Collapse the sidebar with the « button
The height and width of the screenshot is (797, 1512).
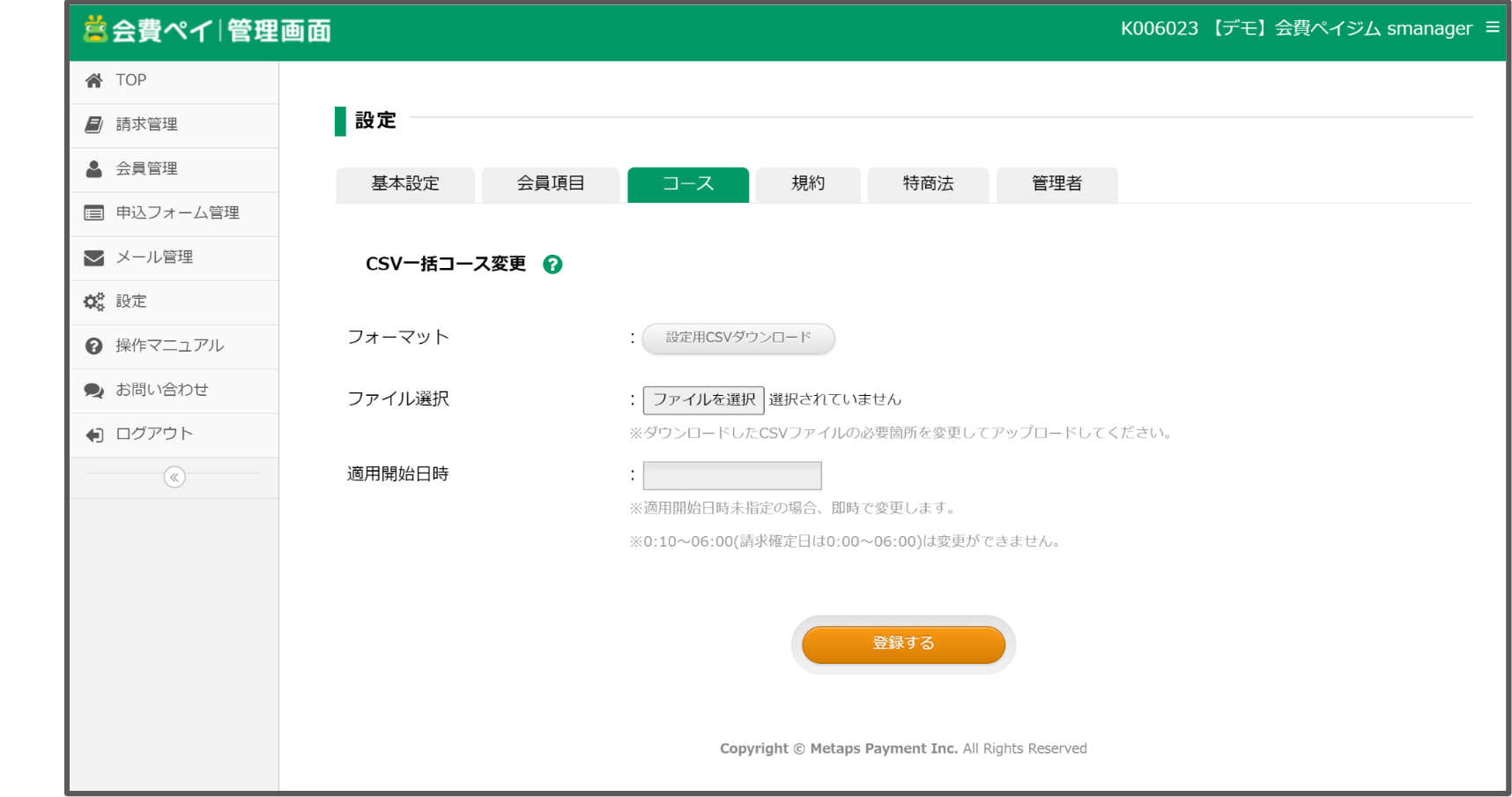tap(174, 477)
